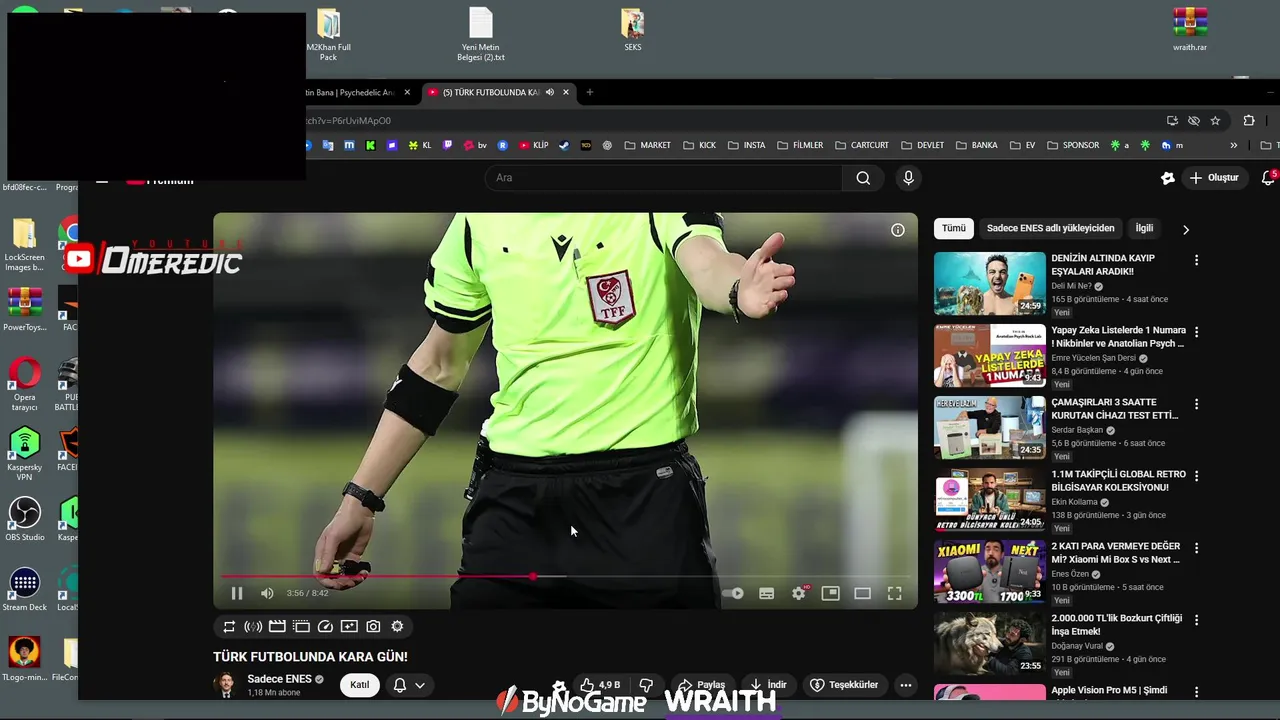Toggle loop icon in the extension toolbar
The image size is (1280, 720).
tap(229, 626)
